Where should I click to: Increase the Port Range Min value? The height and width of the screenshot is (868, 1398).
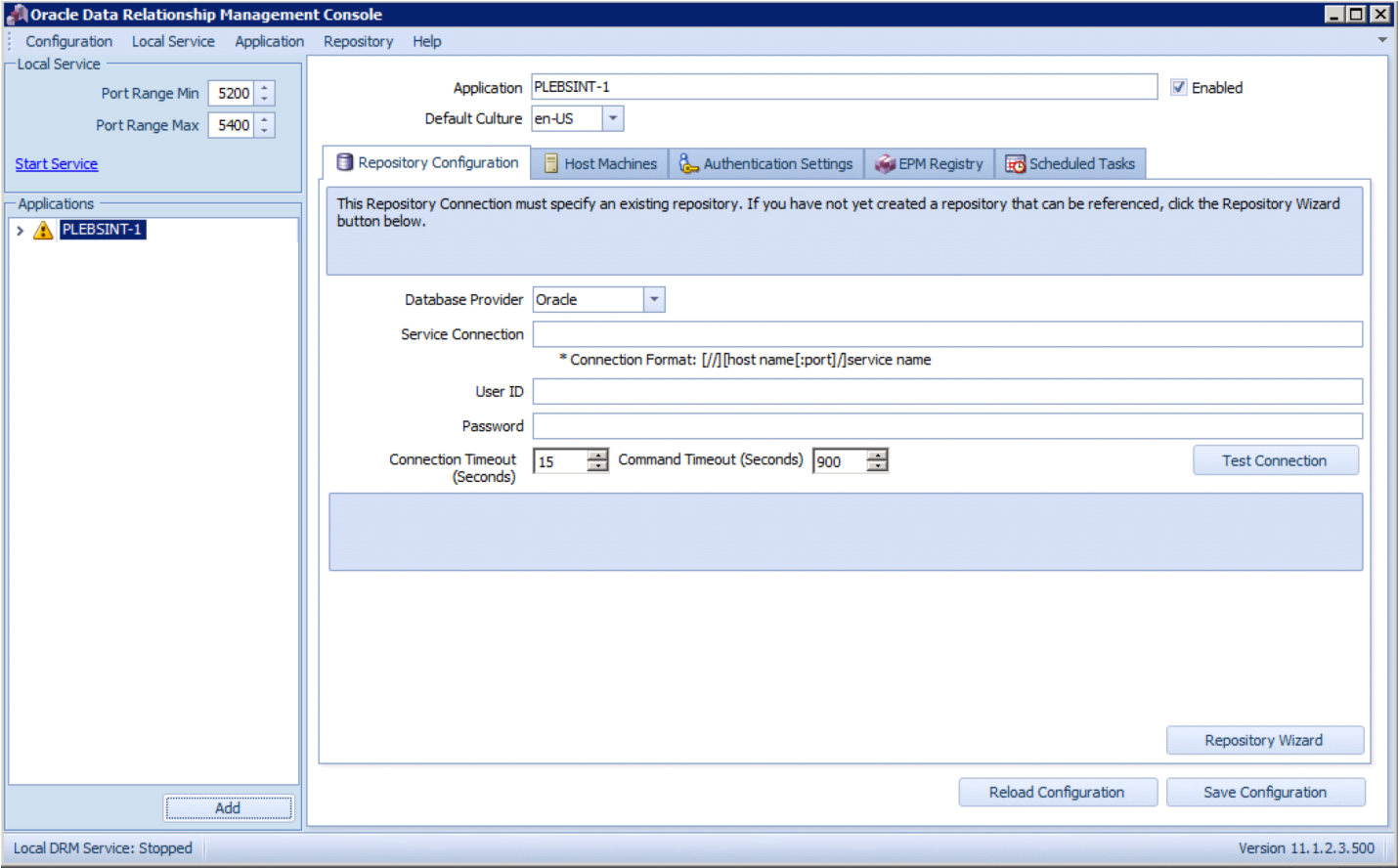[x=264, y=88]
